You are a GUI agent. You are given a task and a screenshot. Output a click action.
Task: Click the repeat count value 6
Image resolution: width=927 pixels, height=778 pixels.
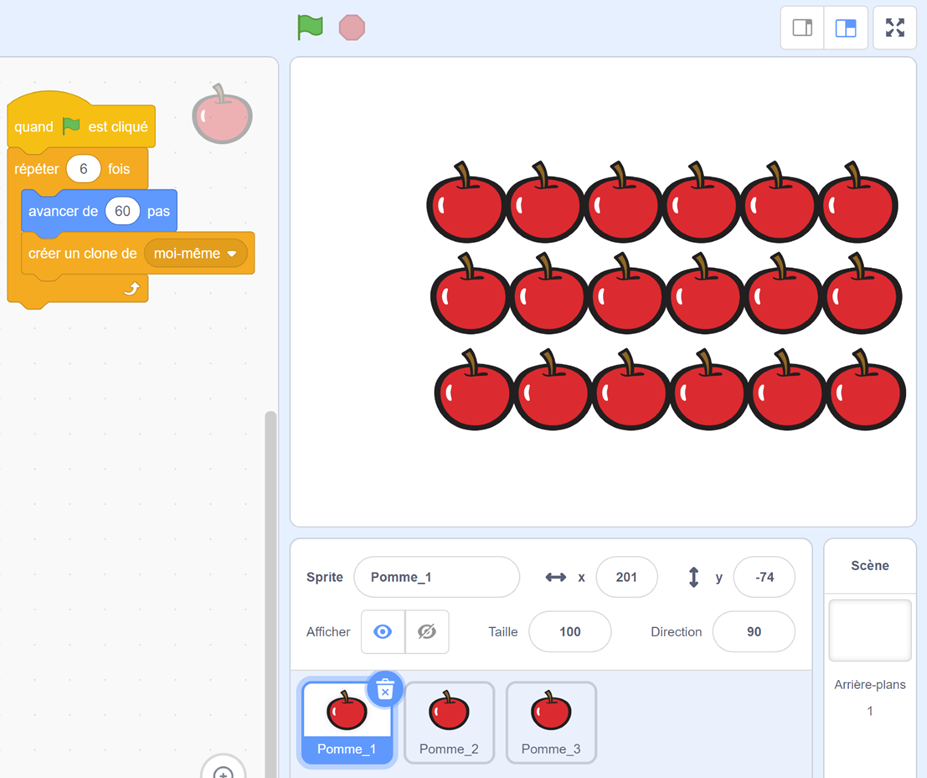tap(83, 169)
